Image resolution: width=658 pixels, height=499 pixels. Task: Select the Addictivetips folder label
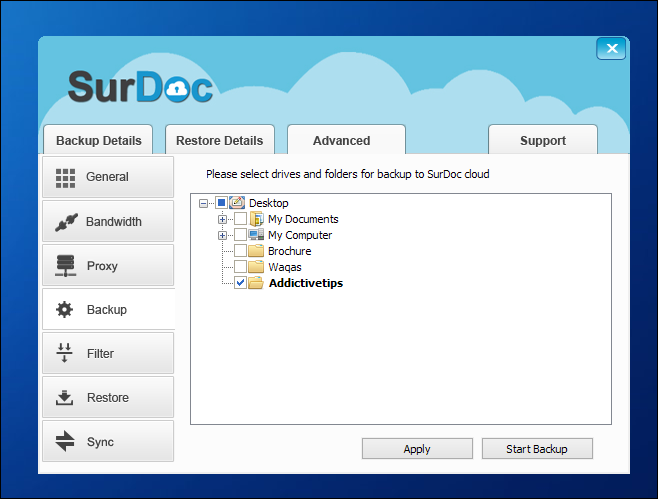click(306, 283)
